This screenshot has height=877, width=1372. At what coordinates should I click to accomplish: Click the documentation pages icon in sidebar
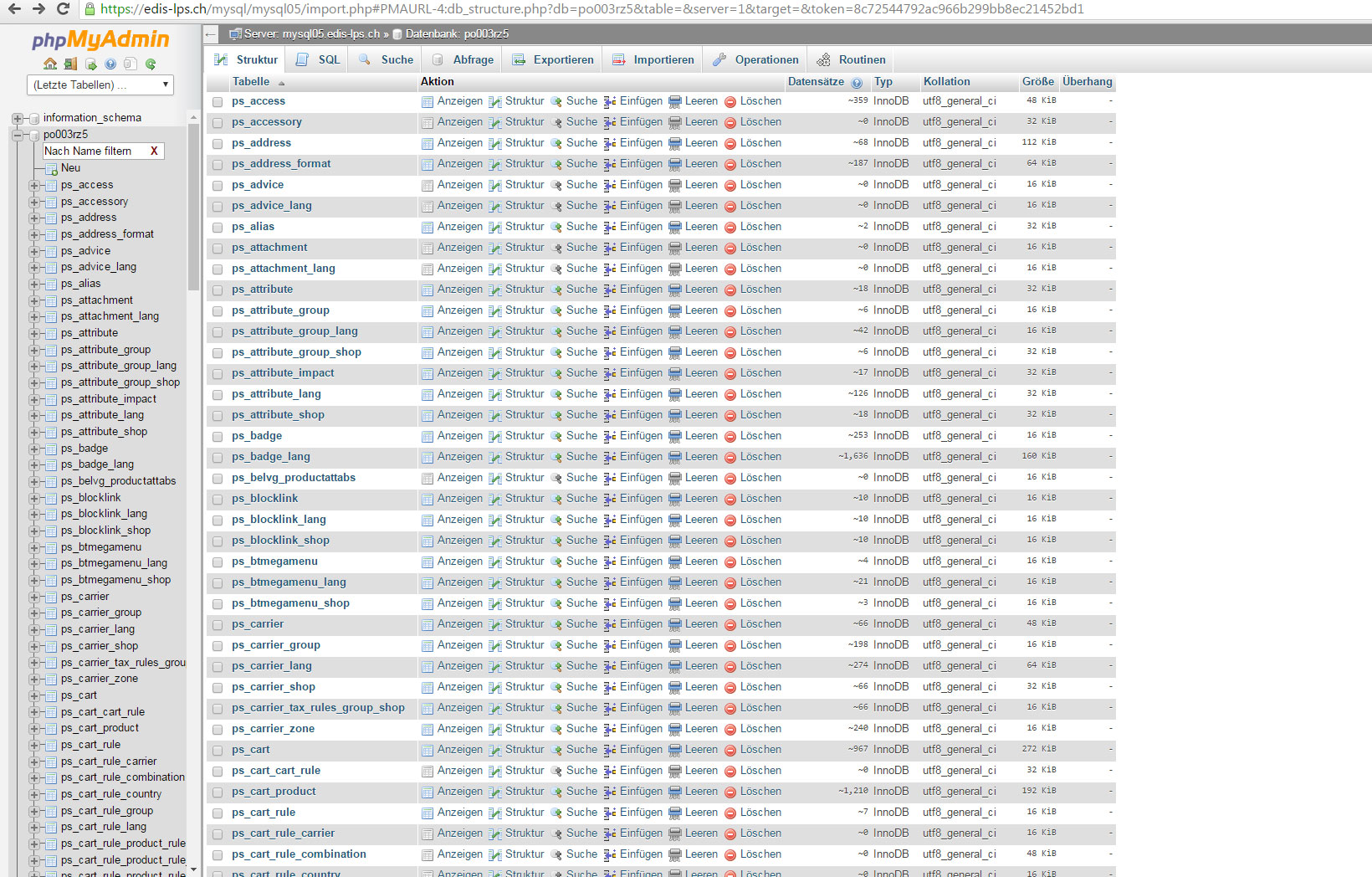(x=130, y=64)
